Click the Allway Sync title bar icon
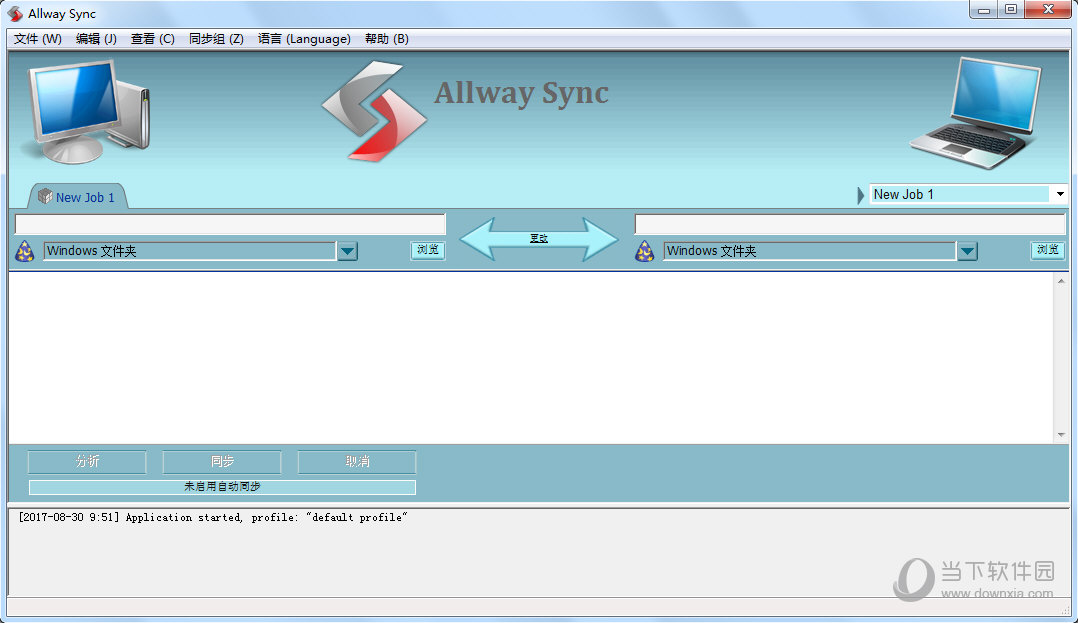 pos(15,13)
